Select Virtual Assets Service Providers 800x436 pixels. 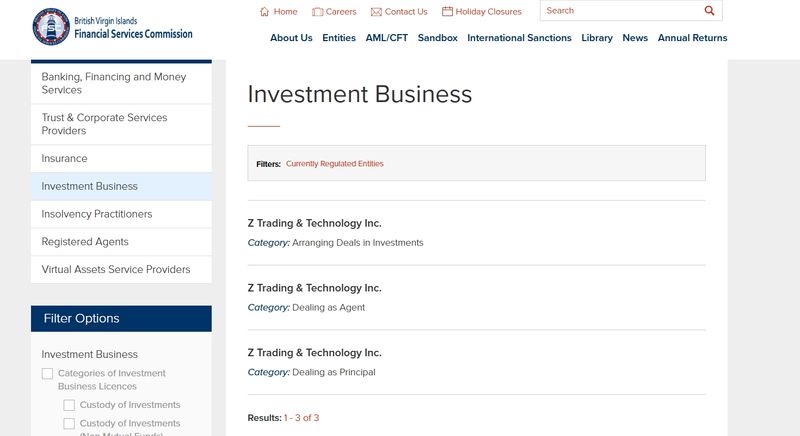[x=121, y=269]
